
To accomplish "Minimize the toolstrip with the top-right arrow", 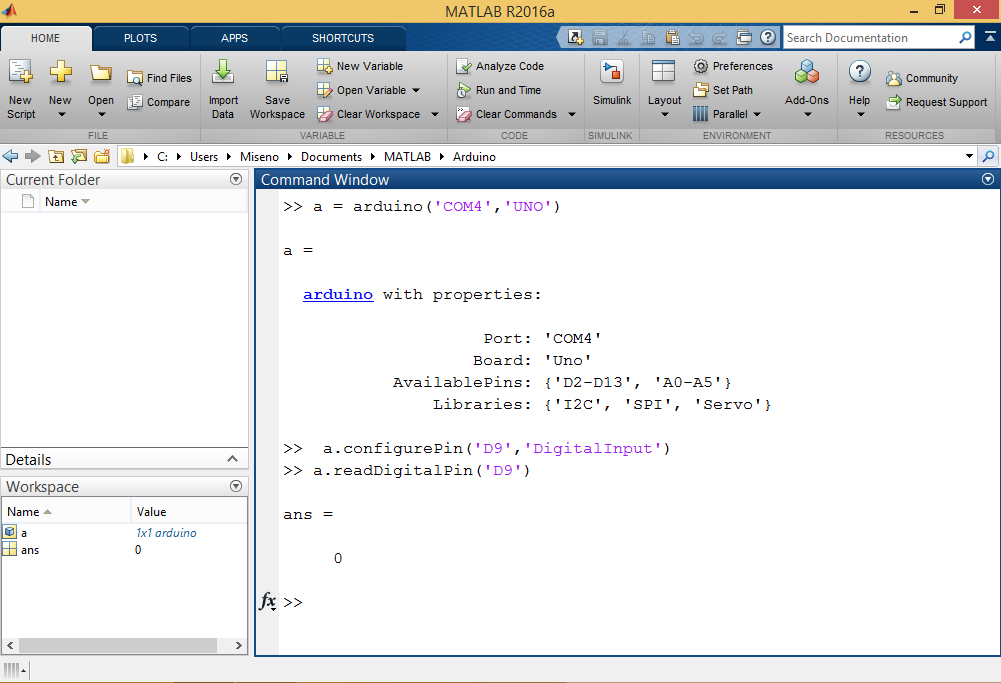I will (x=990, y=38).
